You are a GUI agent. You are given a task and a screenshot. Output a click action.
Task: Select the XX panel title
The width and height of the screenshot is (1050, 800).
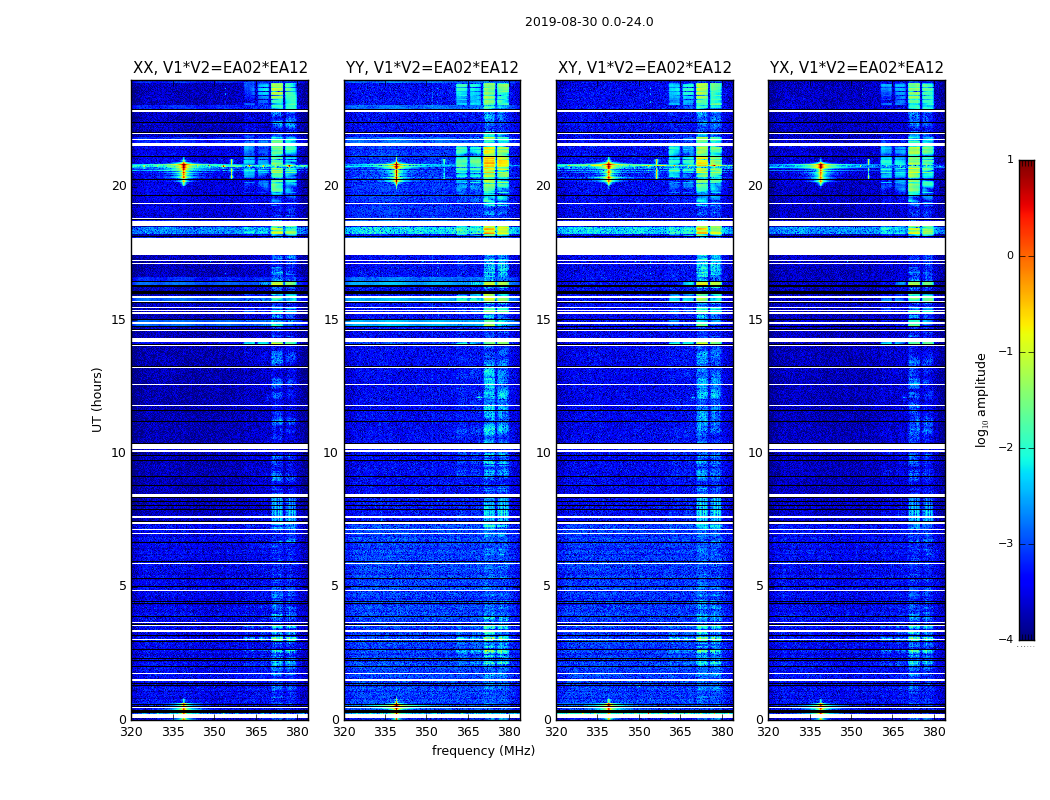(x=220, y=68)
